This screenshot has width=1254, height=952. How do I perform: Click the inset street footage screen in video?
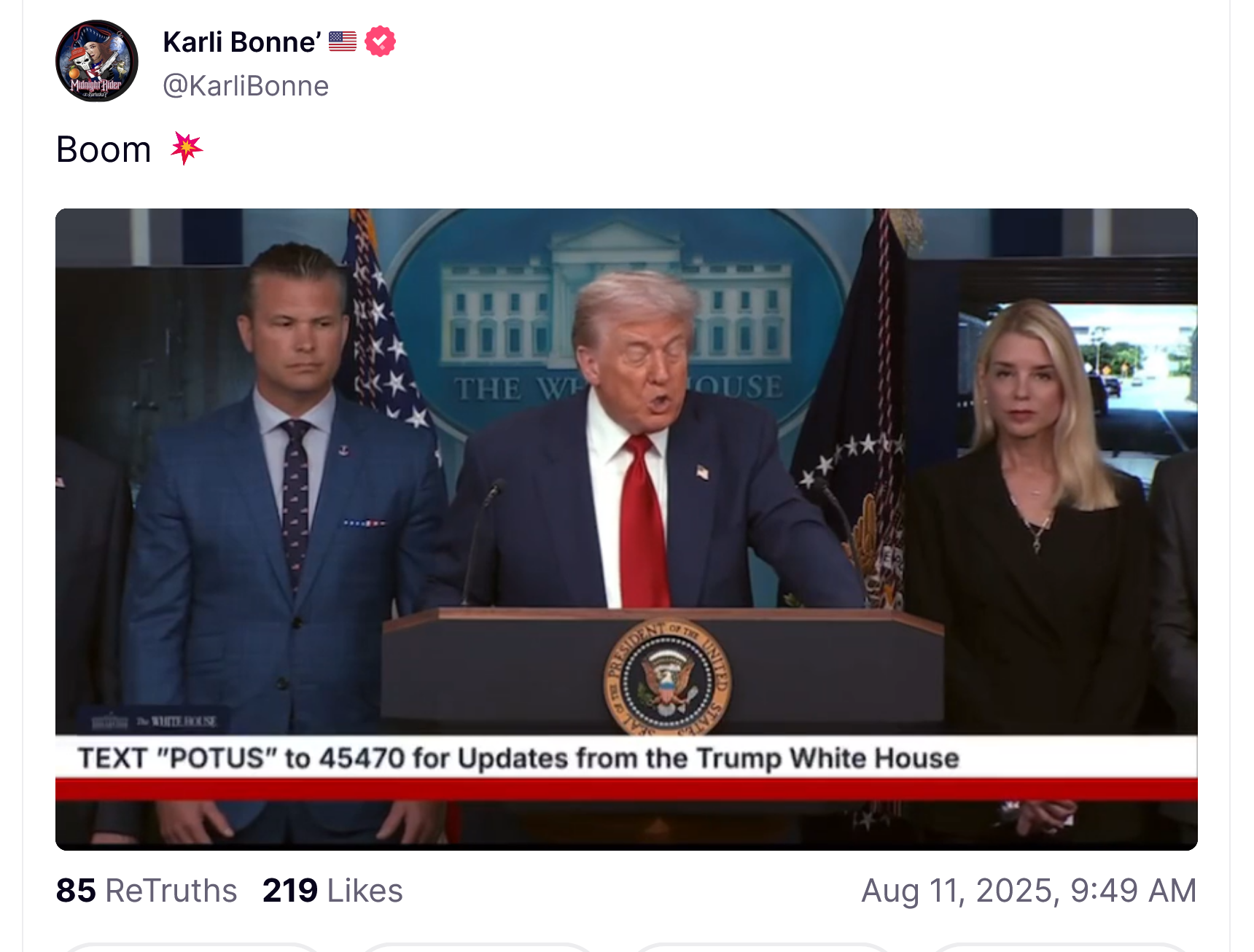(x=1077, y=375)
